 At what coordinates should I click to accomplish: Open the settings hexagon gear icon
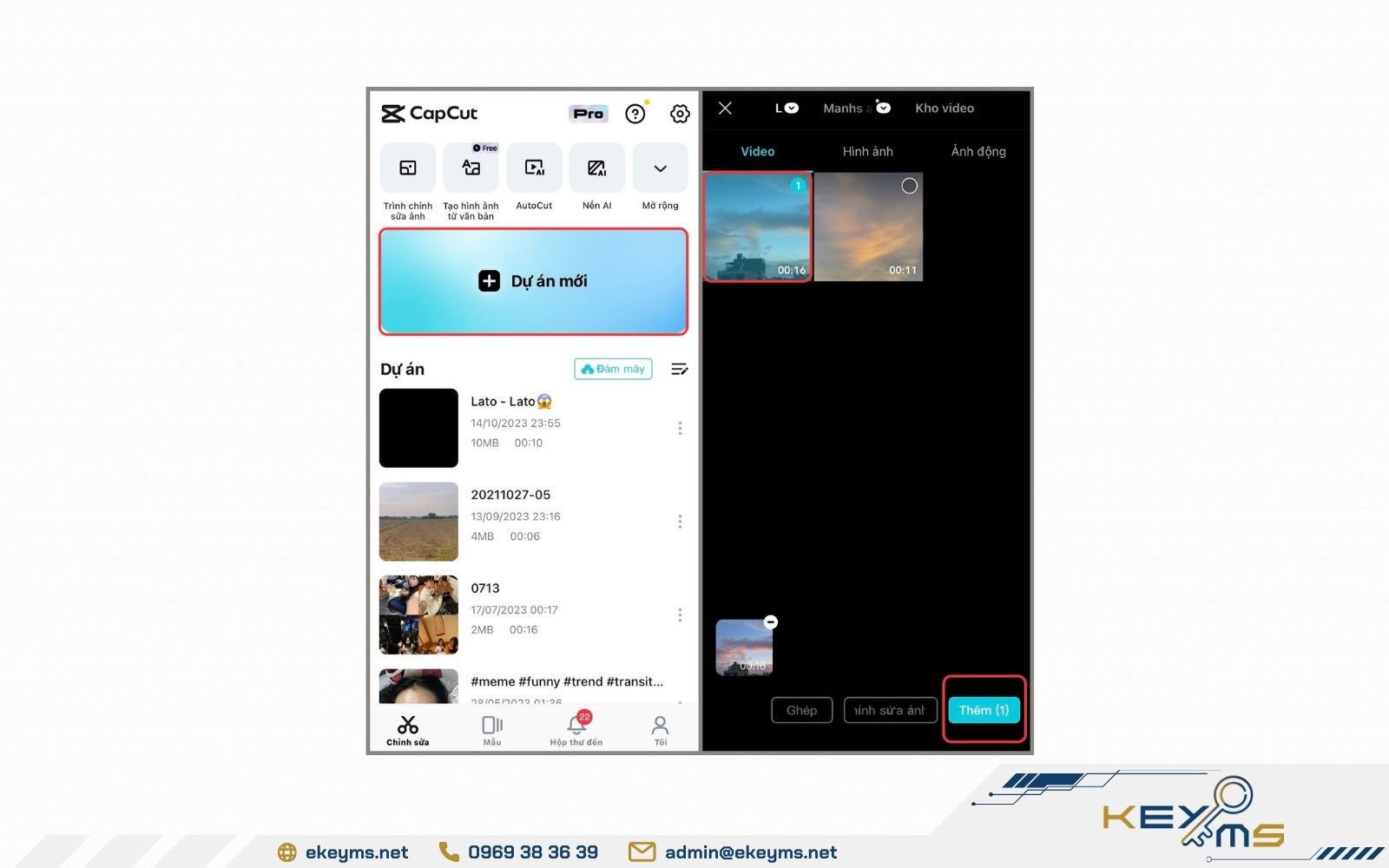(680, 114)
